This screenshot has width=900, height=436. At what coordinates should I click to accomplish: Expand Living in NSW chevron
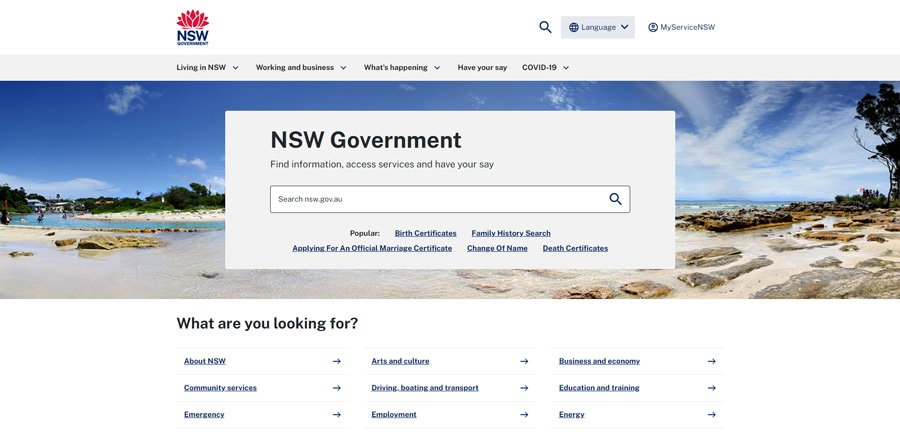tap(235, 68)
